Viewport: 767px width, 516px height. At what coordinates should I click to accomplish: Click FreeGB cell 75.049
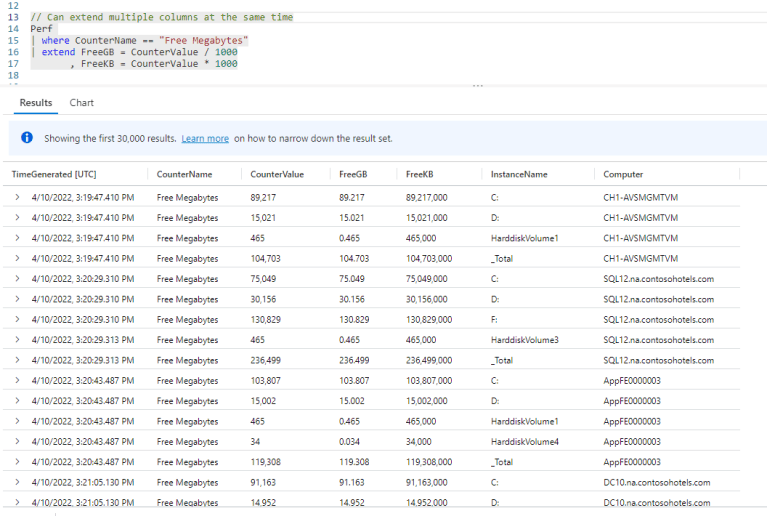pos(352,279)
